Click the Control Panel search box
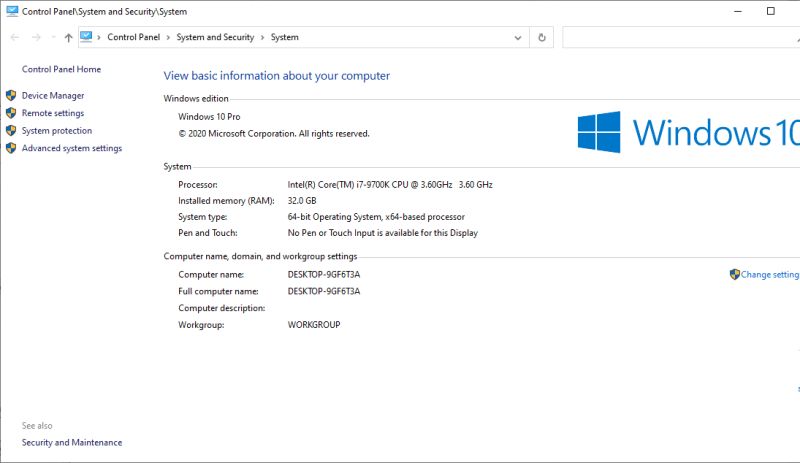The image size is (800, 463). click(681, 37)
